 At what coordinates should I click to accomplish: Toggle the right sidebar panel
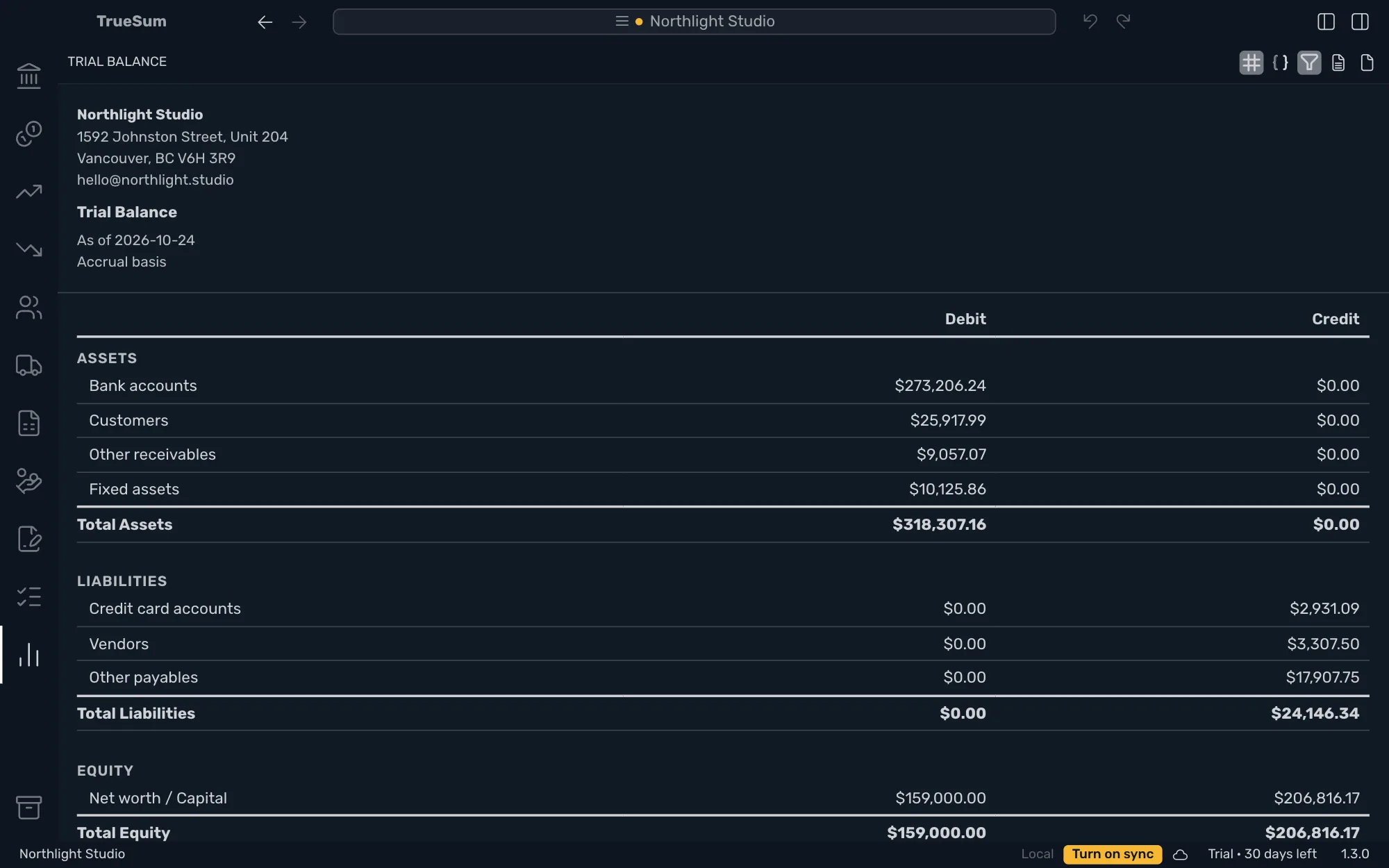pos(1360,22)
